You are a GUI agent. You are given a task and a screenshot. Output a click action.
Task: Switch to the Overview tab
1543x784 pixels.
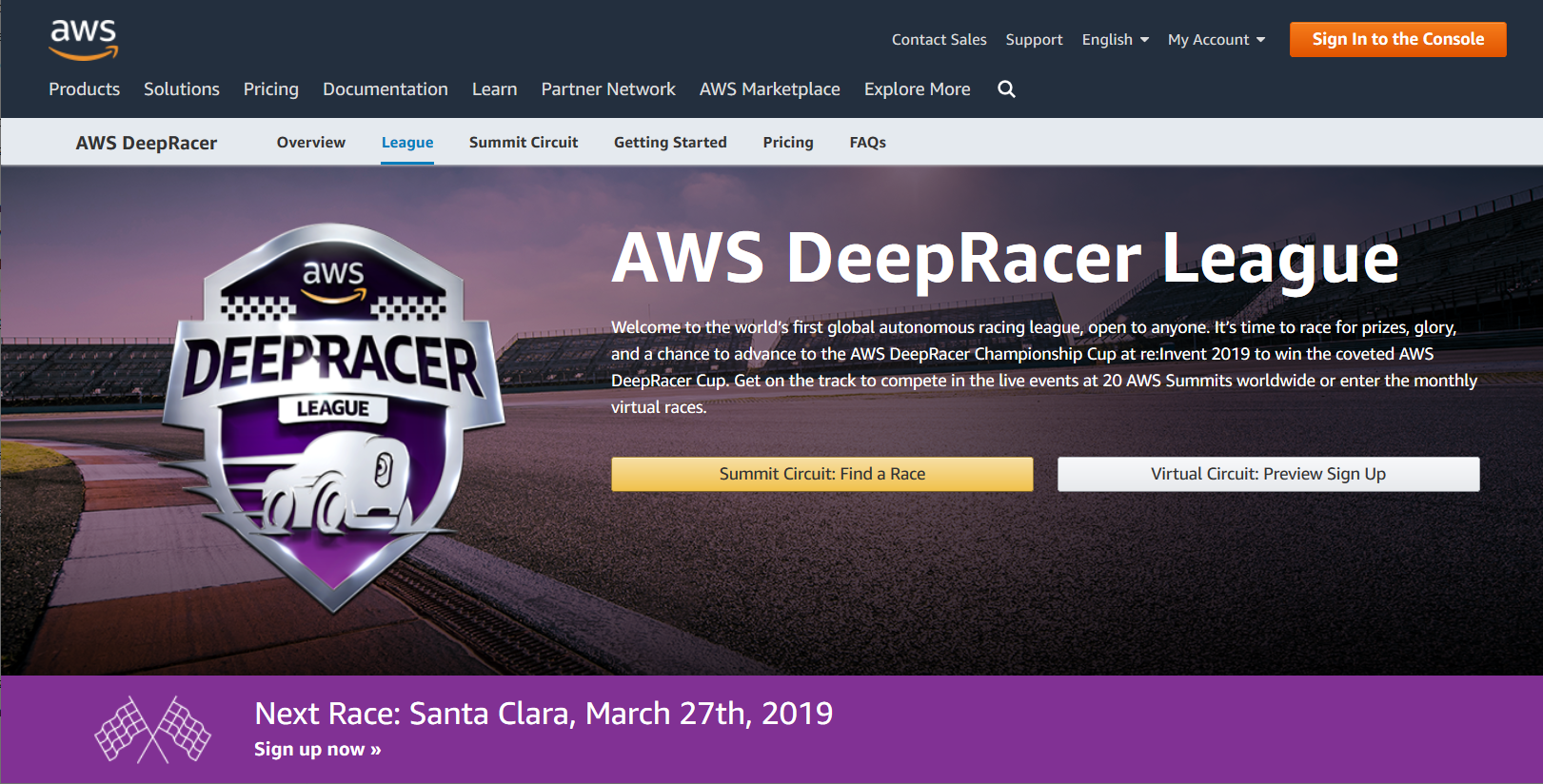(311, 143)
